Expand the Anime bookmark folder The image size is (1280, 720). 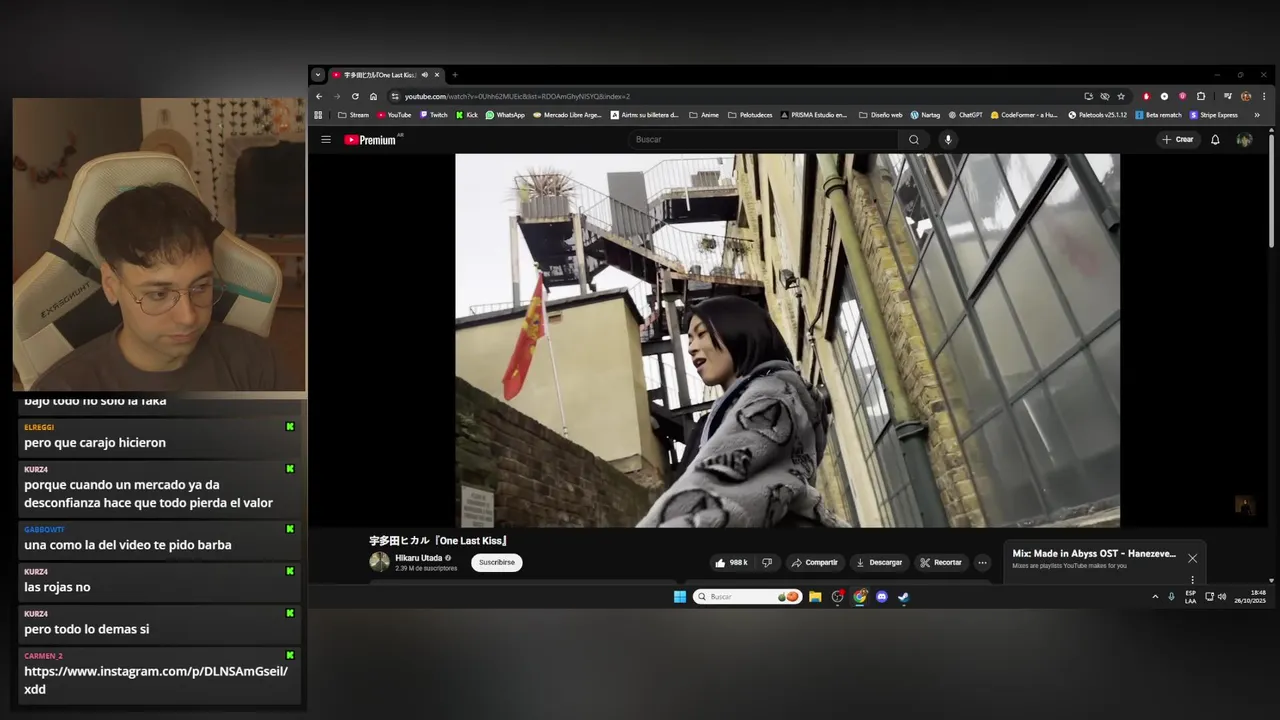click(x=704, y=115)
